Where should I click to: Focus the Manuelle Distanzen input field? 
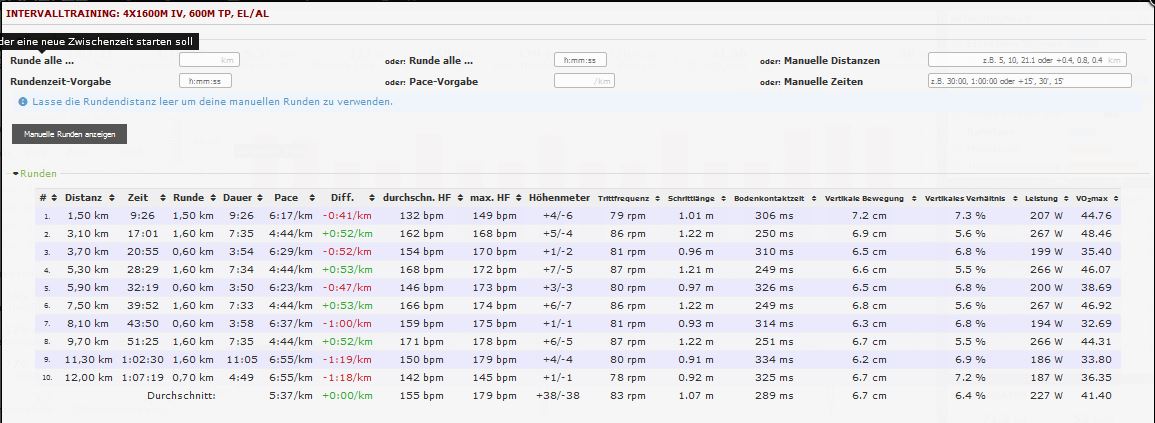(1027, 60)
